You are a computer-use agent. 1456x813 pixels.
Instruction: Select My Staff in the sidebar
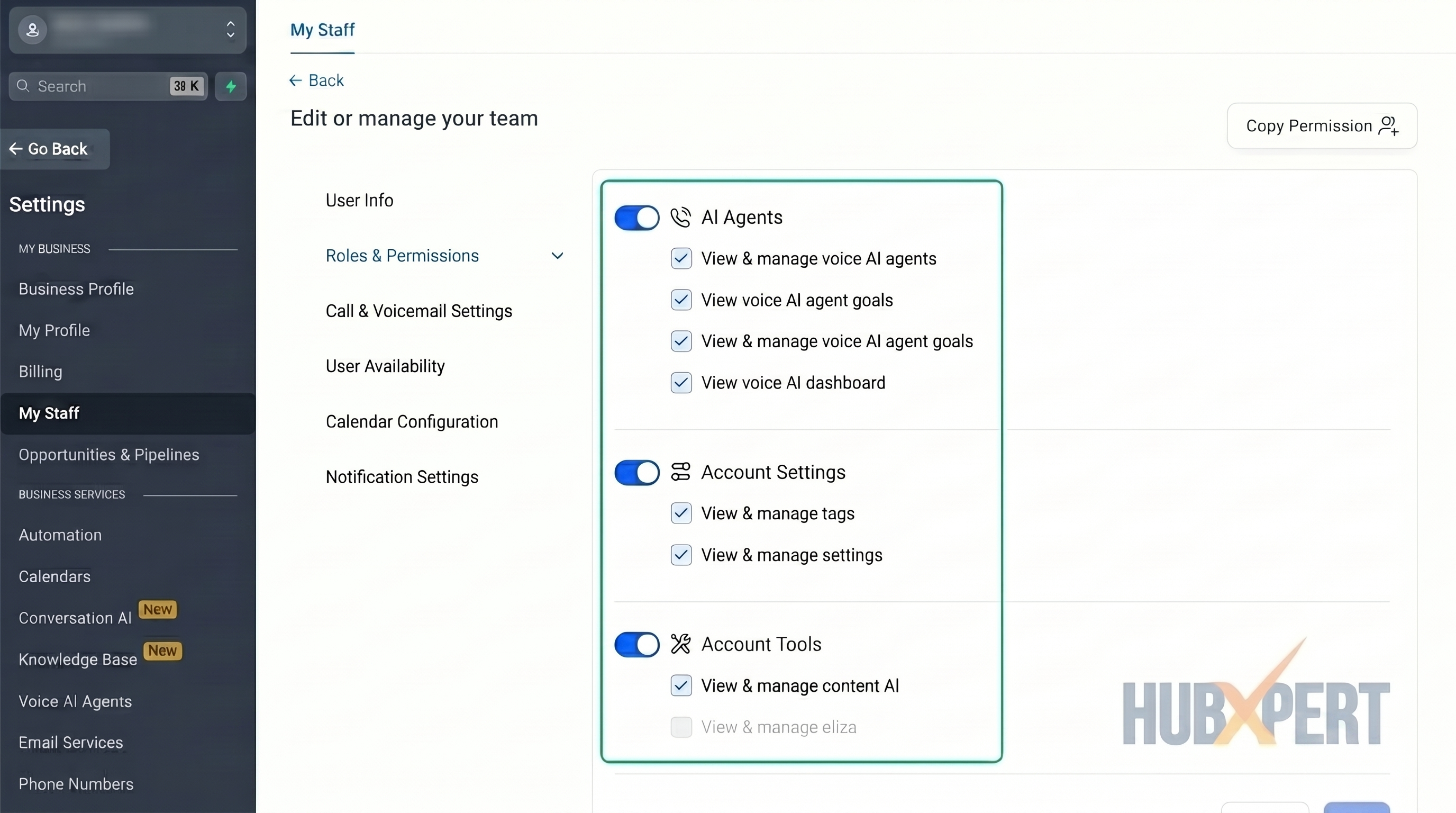128,413
